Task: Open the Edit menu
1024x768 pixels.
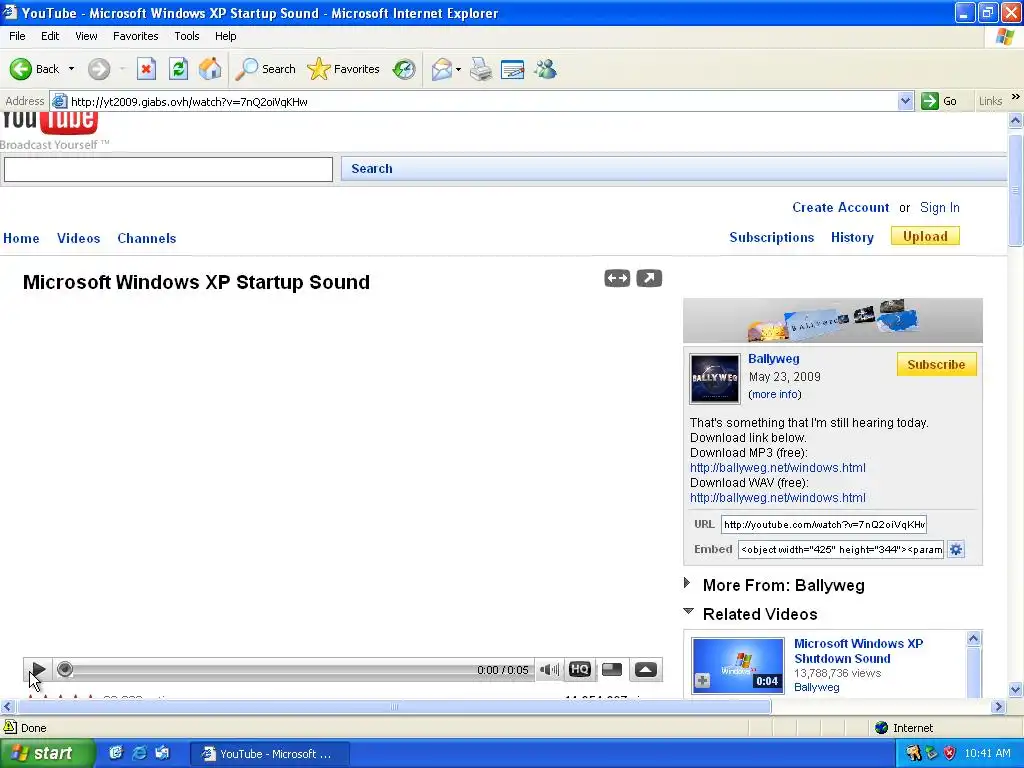Action: tap(50, 36)
